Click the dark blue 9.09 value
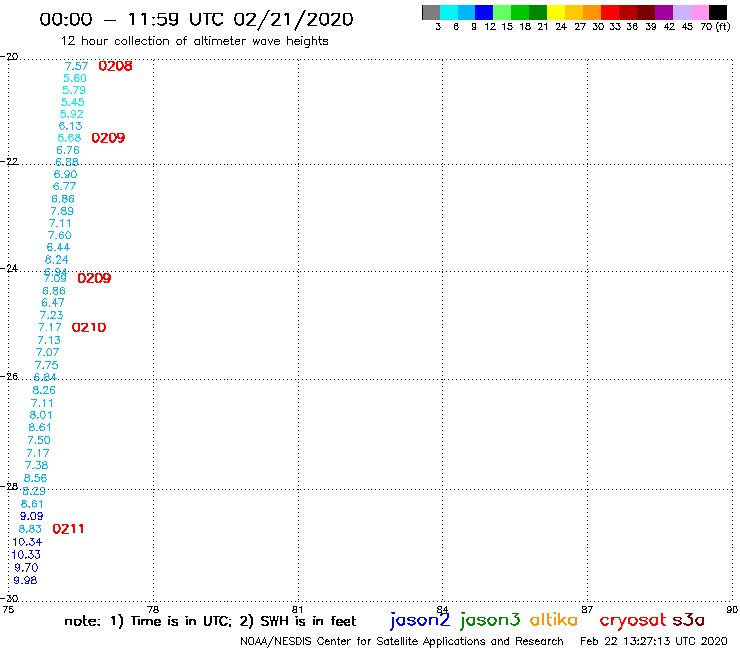Image resolution: width=740 pixels, height=650 pixels. 32,516
